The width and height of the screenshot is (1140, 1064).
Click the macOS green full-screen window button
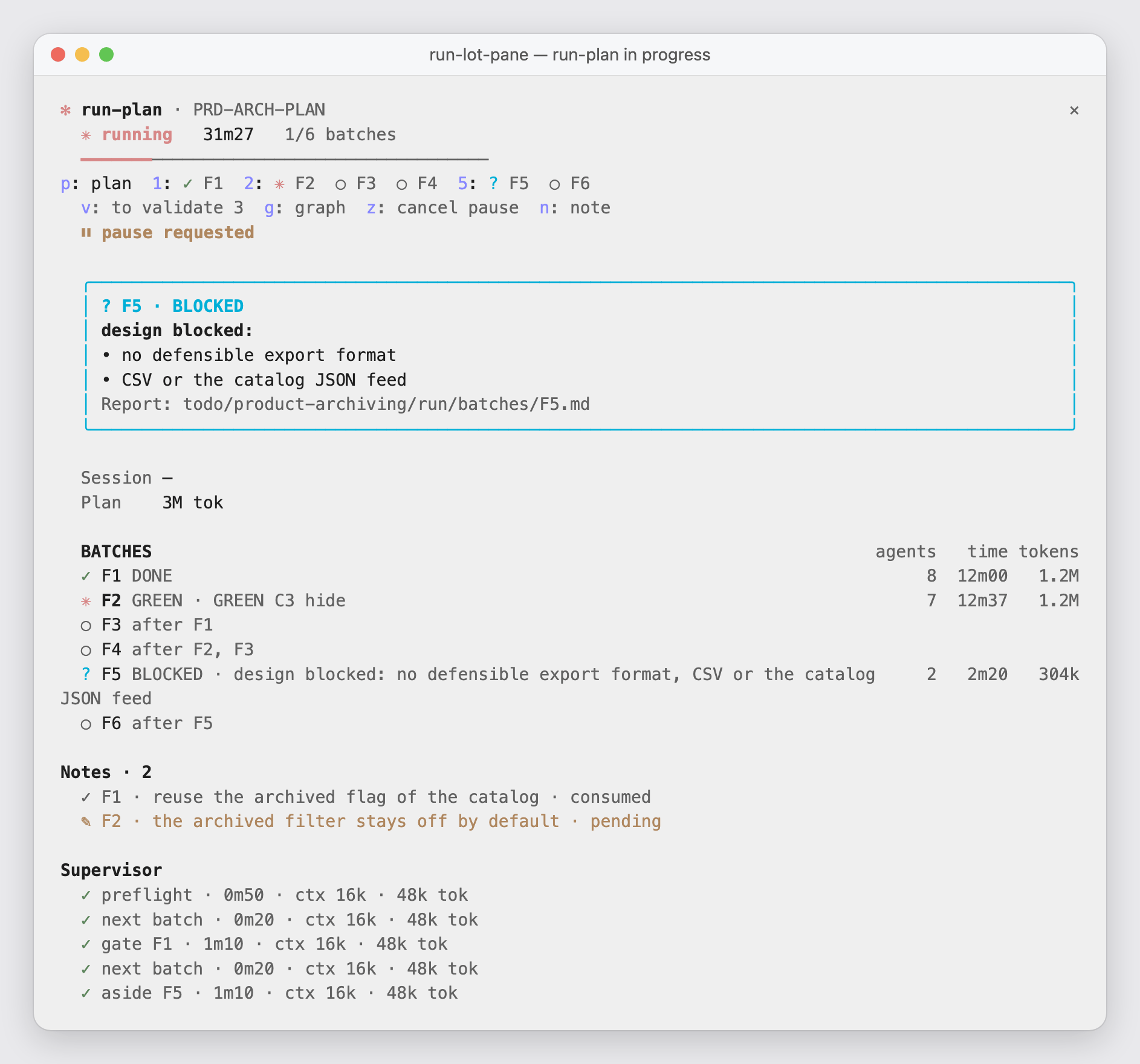(x=106, y=54)
